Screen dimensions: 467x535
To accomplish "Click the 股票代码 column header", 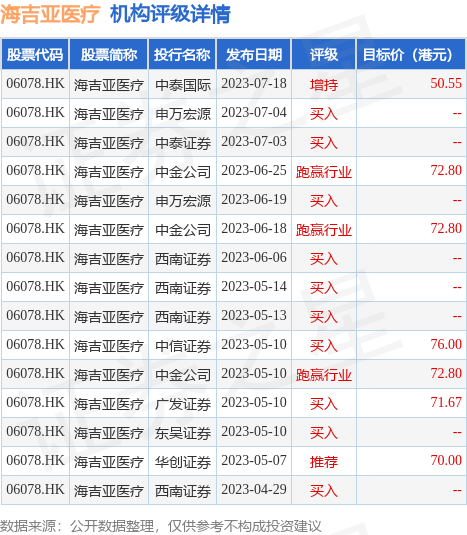I will point(35,55).
